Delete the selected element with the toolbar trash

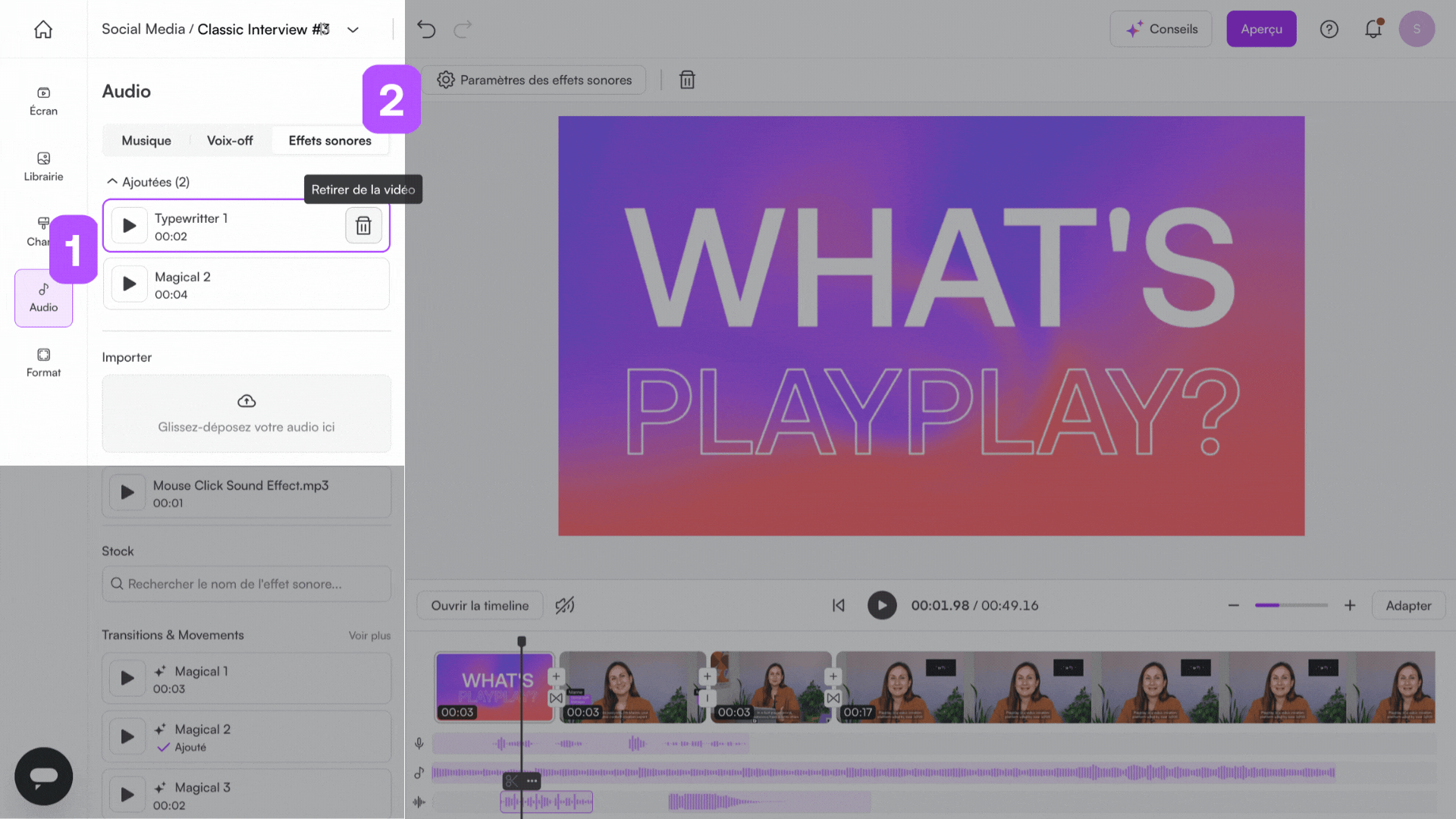687,80
